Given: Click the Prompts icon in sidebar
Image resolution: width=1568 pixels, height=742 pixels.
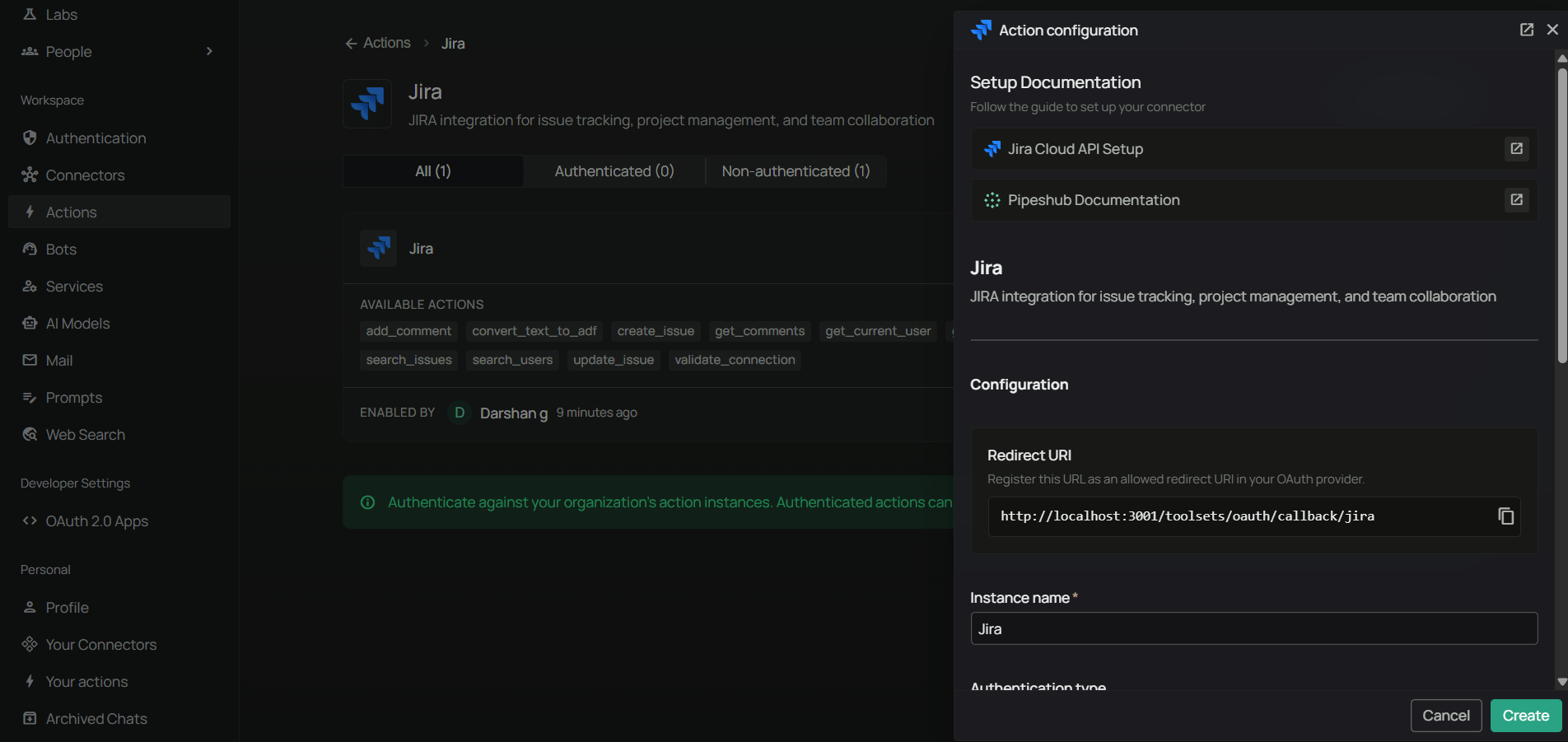Looking at the screenshot, I should point(30,397).
